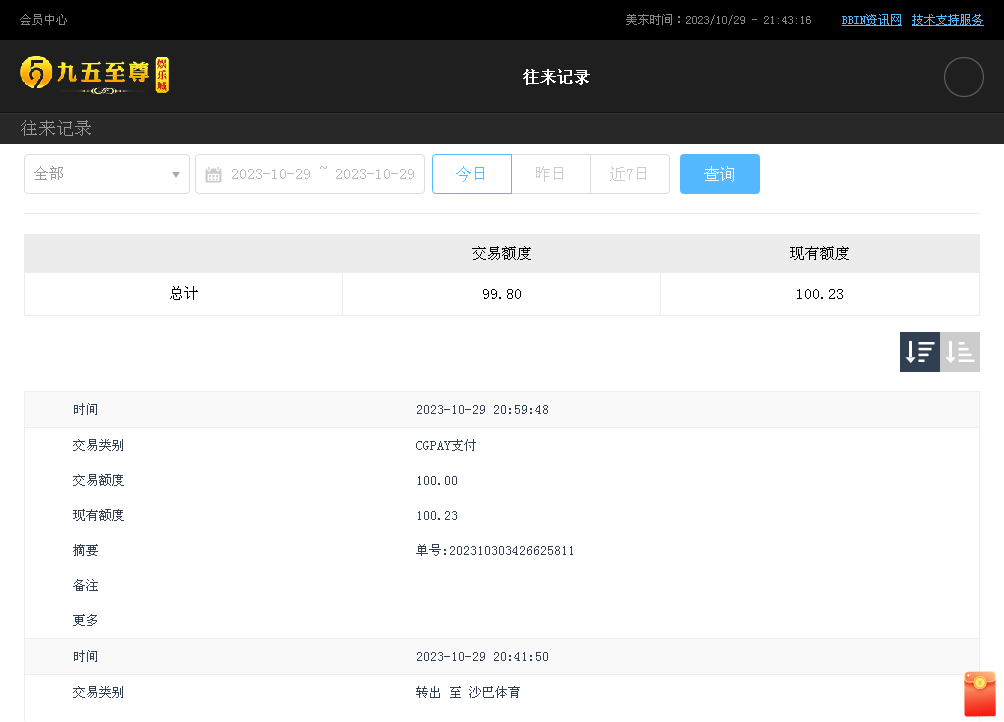Open the red envelope bonus icon

[x=980, y=693]
